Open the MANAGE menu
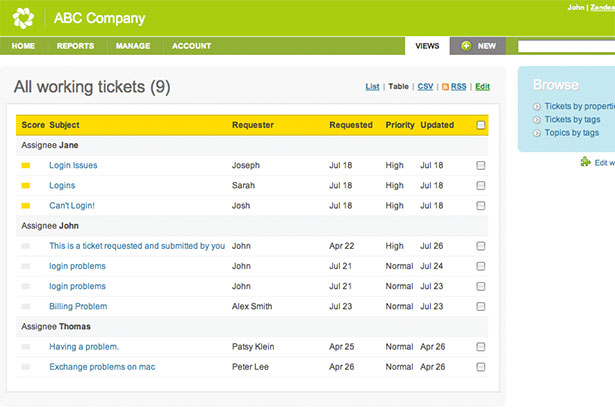Viewport: 615px width, 417px height. [x=133, y=46]
